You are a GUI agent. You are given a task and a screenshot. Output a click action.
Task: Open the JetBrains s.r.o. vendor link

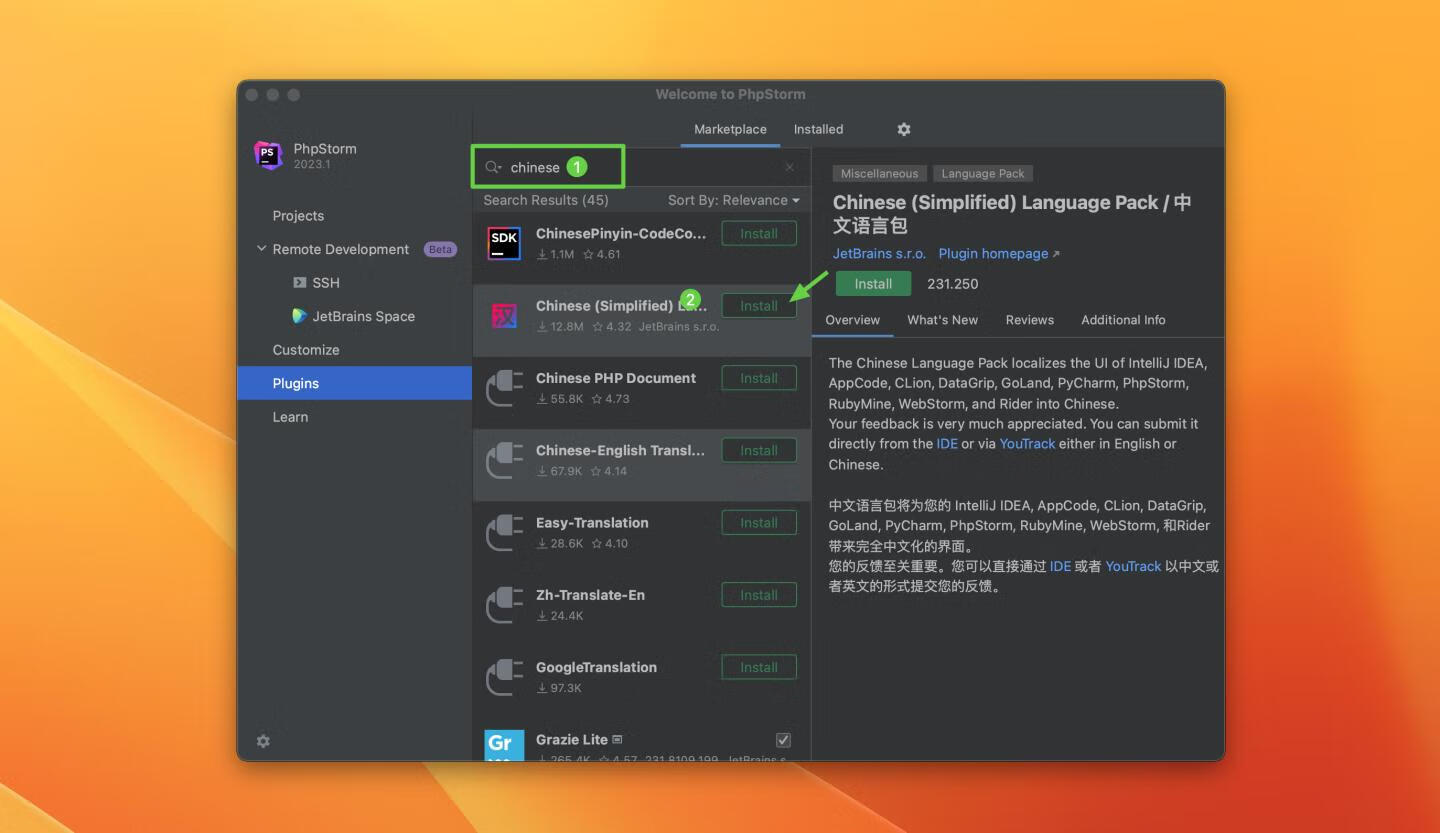click(879, 254)
